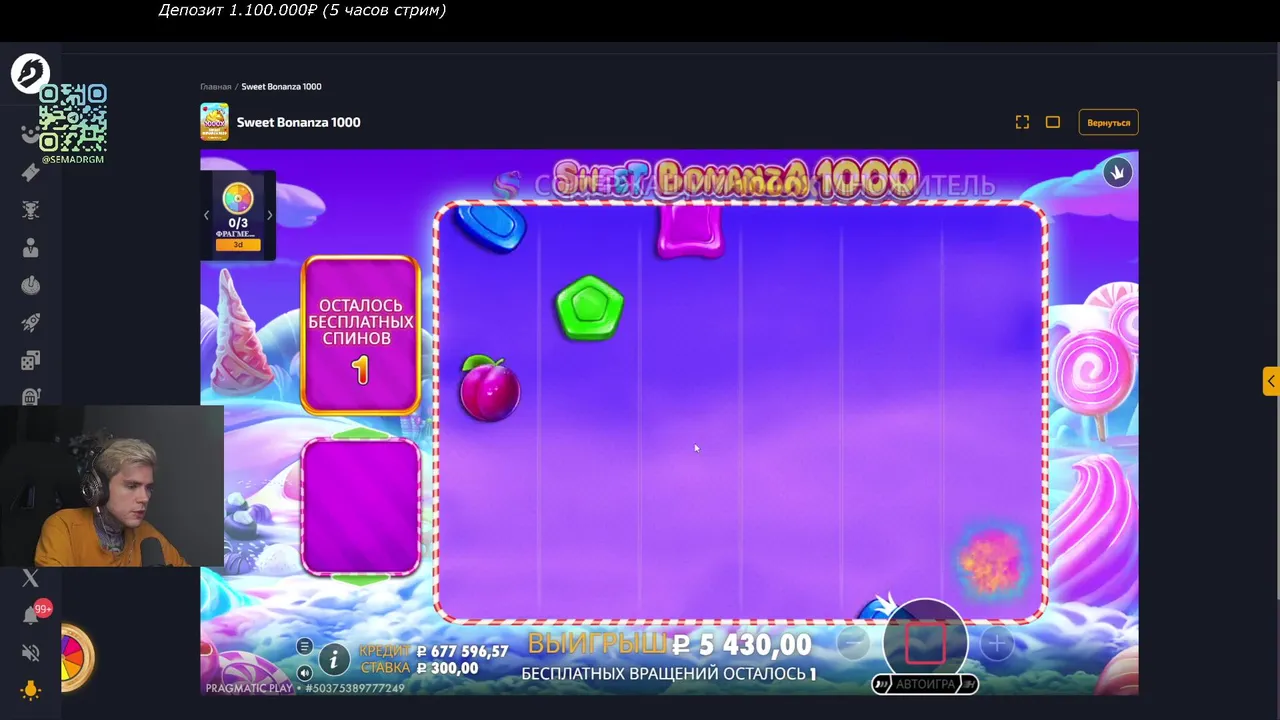
Task: Open the game info 'i' button
Action: click(334, 659)
